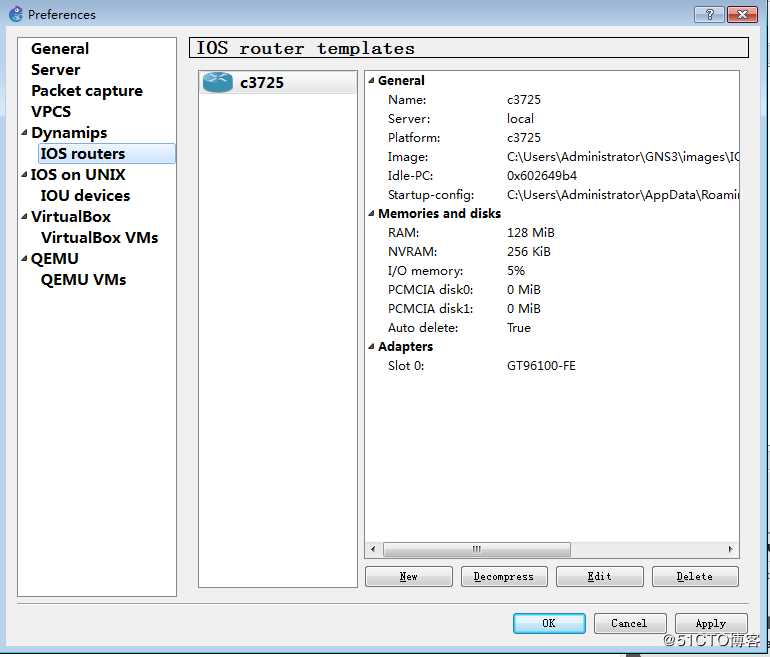Click the Auto delete value True
Viewport: 770px width, 657px height.
coord(519,328)
